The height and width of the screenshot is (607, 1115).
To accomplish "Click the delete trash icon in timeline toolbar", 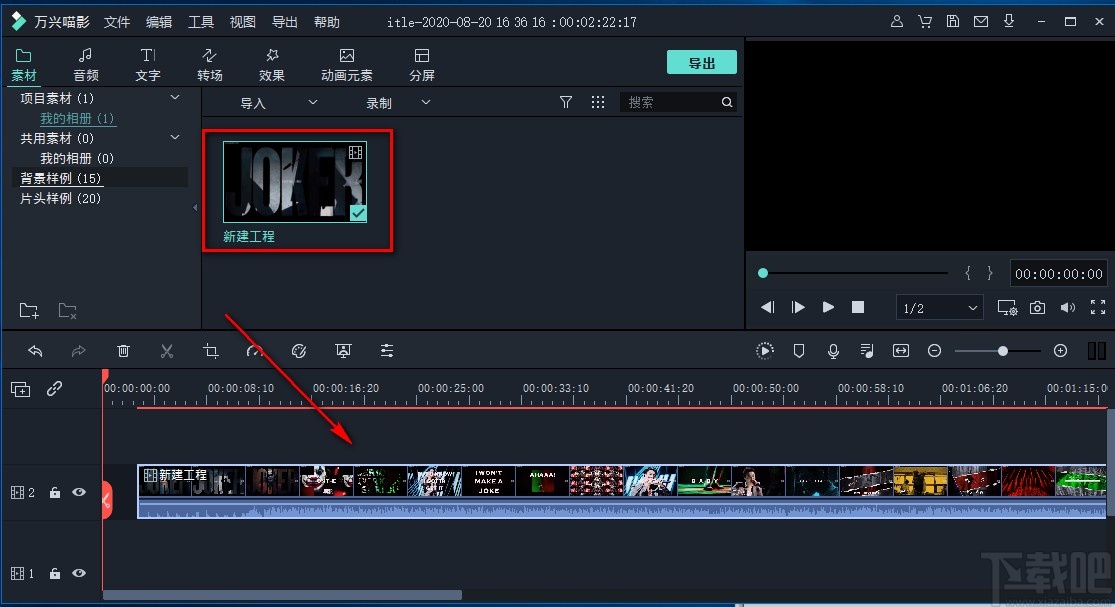I will click(123, 351).
